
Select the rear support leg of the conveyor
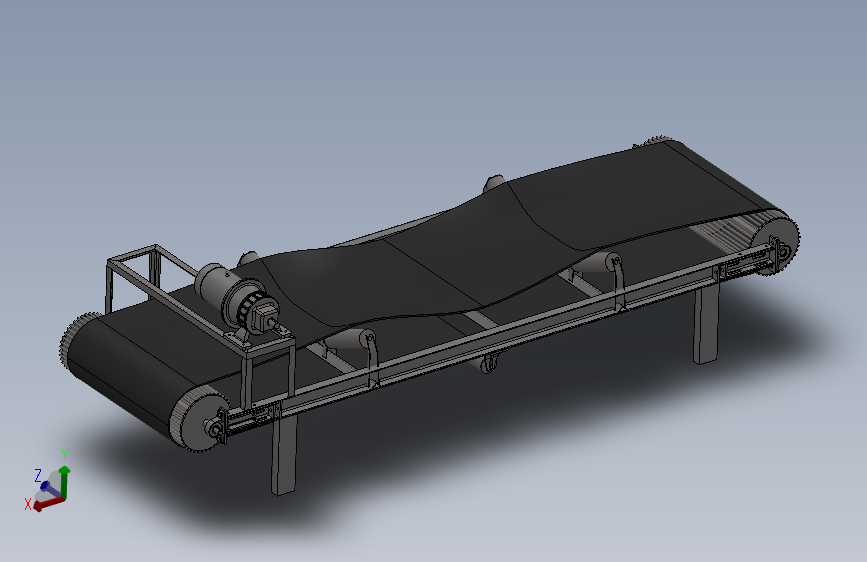(x=706, y=324)
